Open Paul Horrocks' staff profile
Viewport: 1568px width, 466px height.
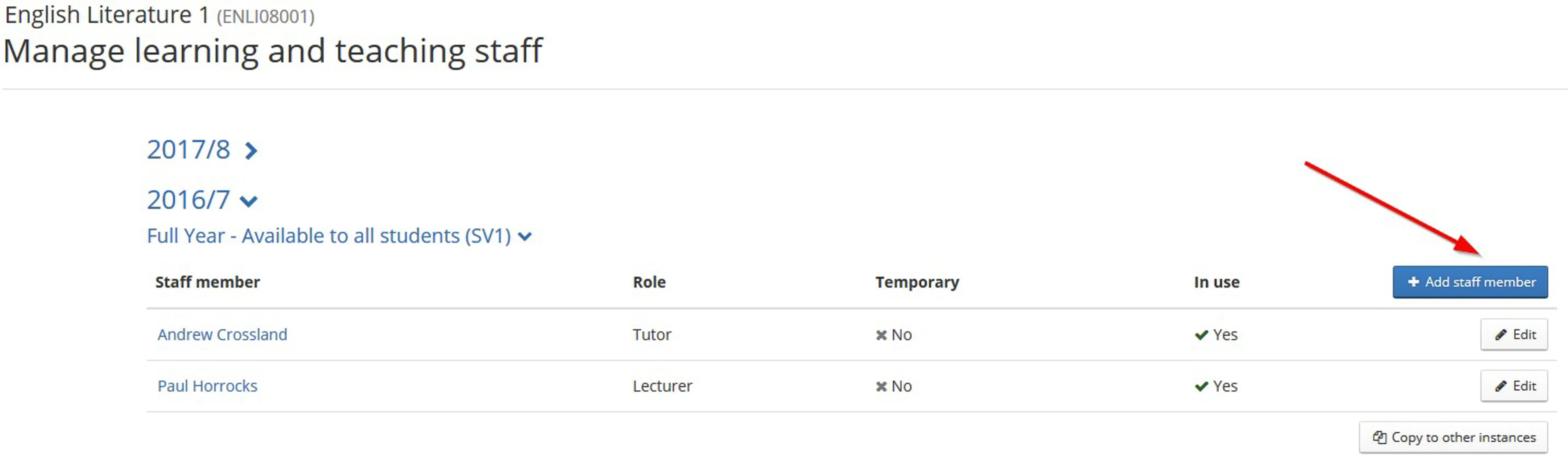(207, 386)
